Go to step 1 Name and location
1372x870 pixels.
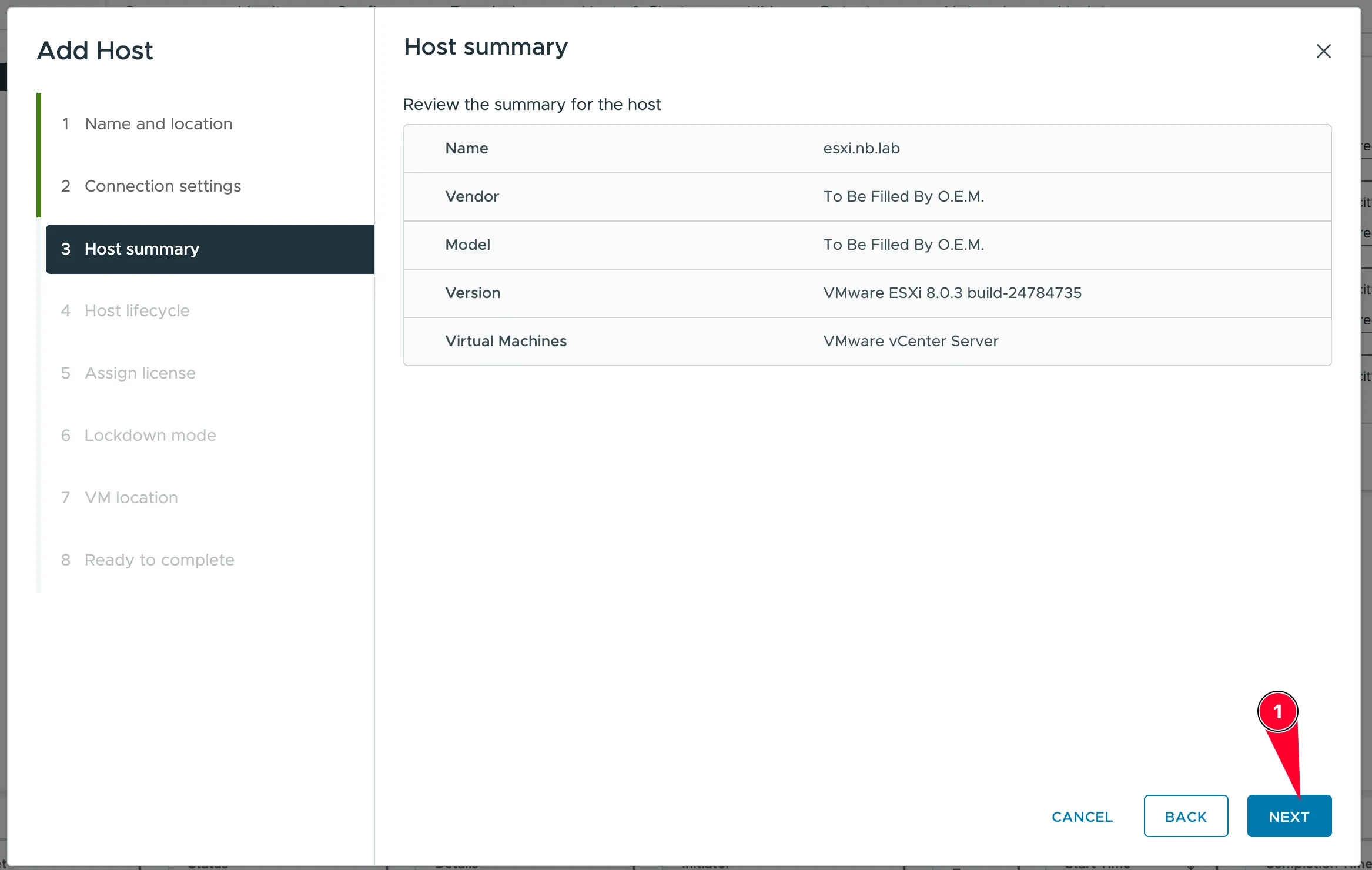[x=147, y=124]
